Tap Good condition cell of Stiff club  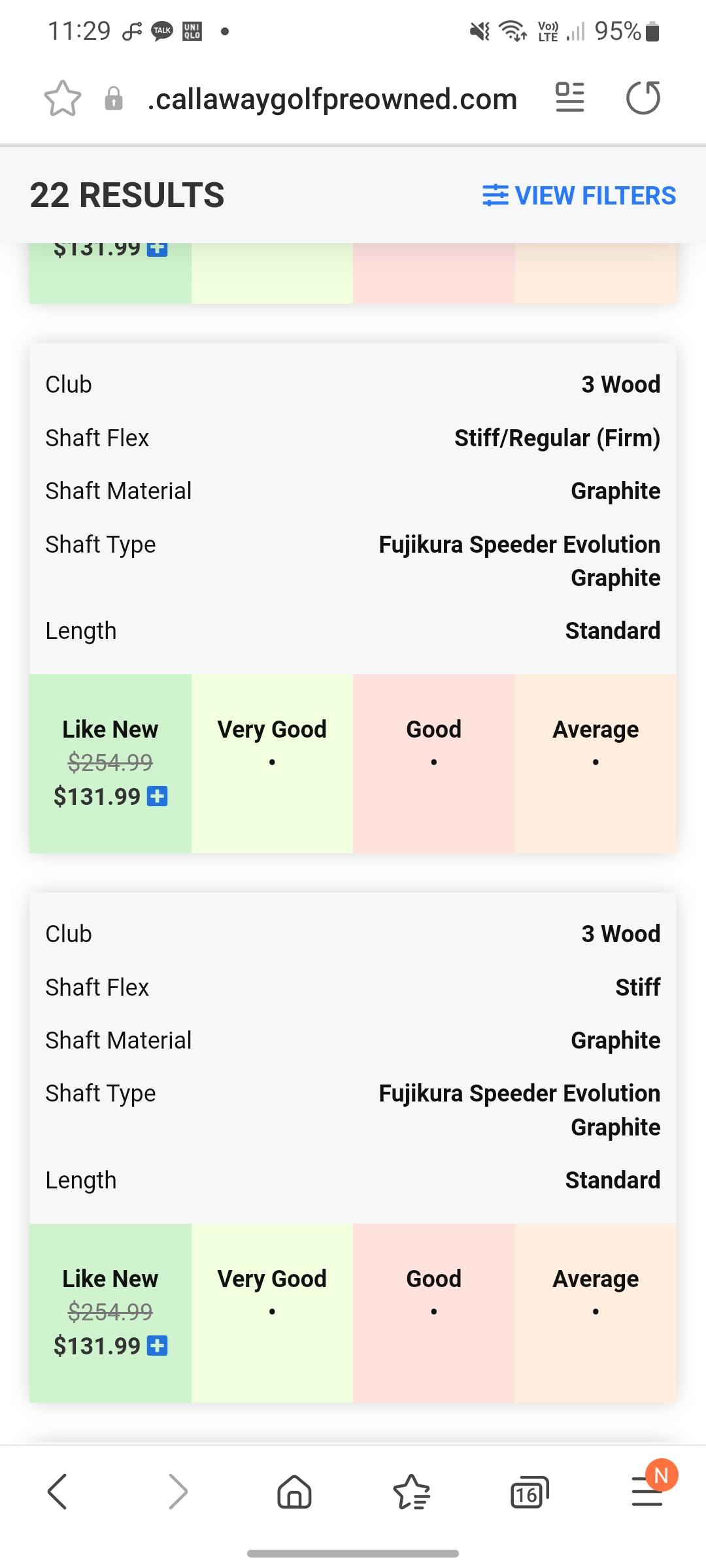(433, 1311)
